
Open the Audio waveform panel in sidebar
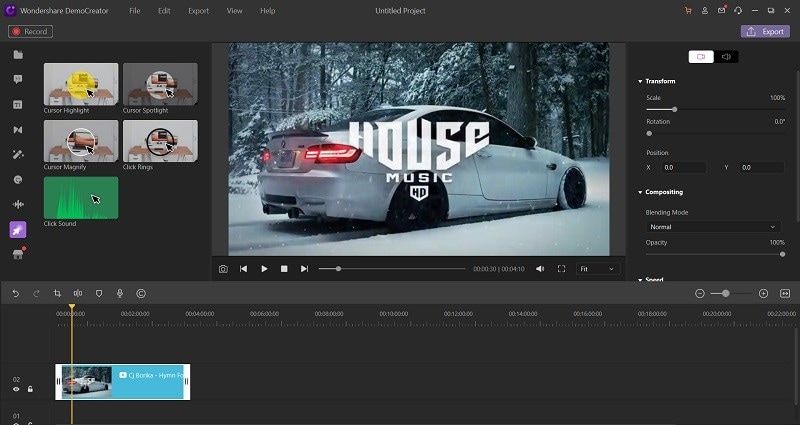(18, 205)
